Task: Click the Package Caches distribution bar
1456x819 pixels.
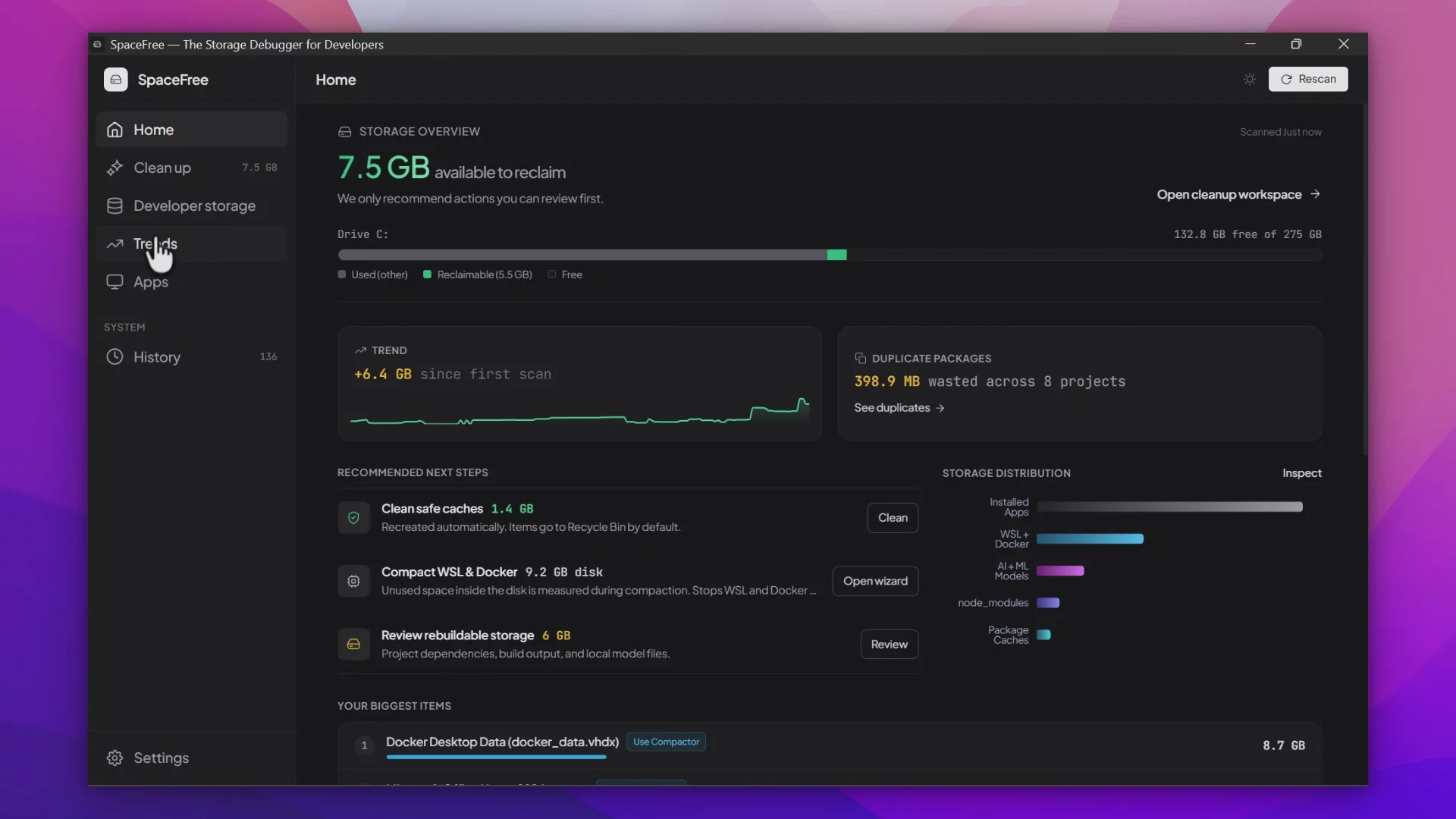Action: point(1043,635)
